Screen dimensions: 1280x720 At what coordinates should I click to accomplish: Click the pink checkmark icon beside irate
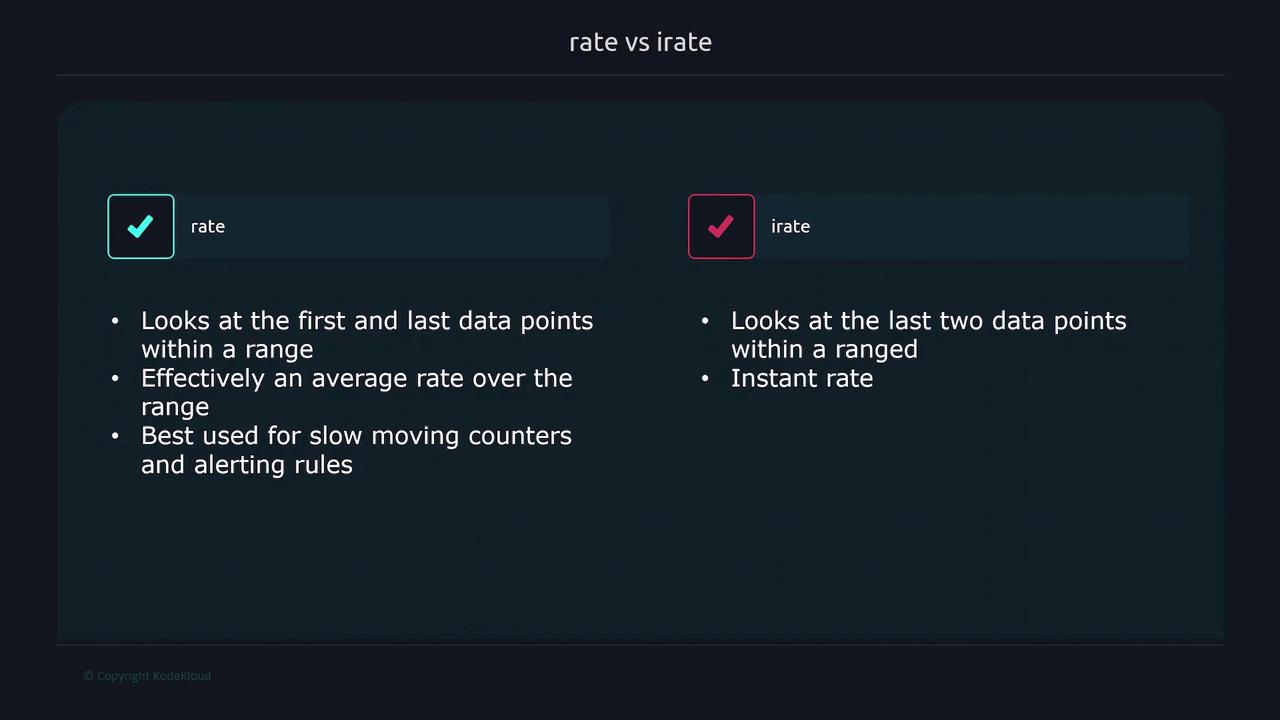[x=721, y=227]
